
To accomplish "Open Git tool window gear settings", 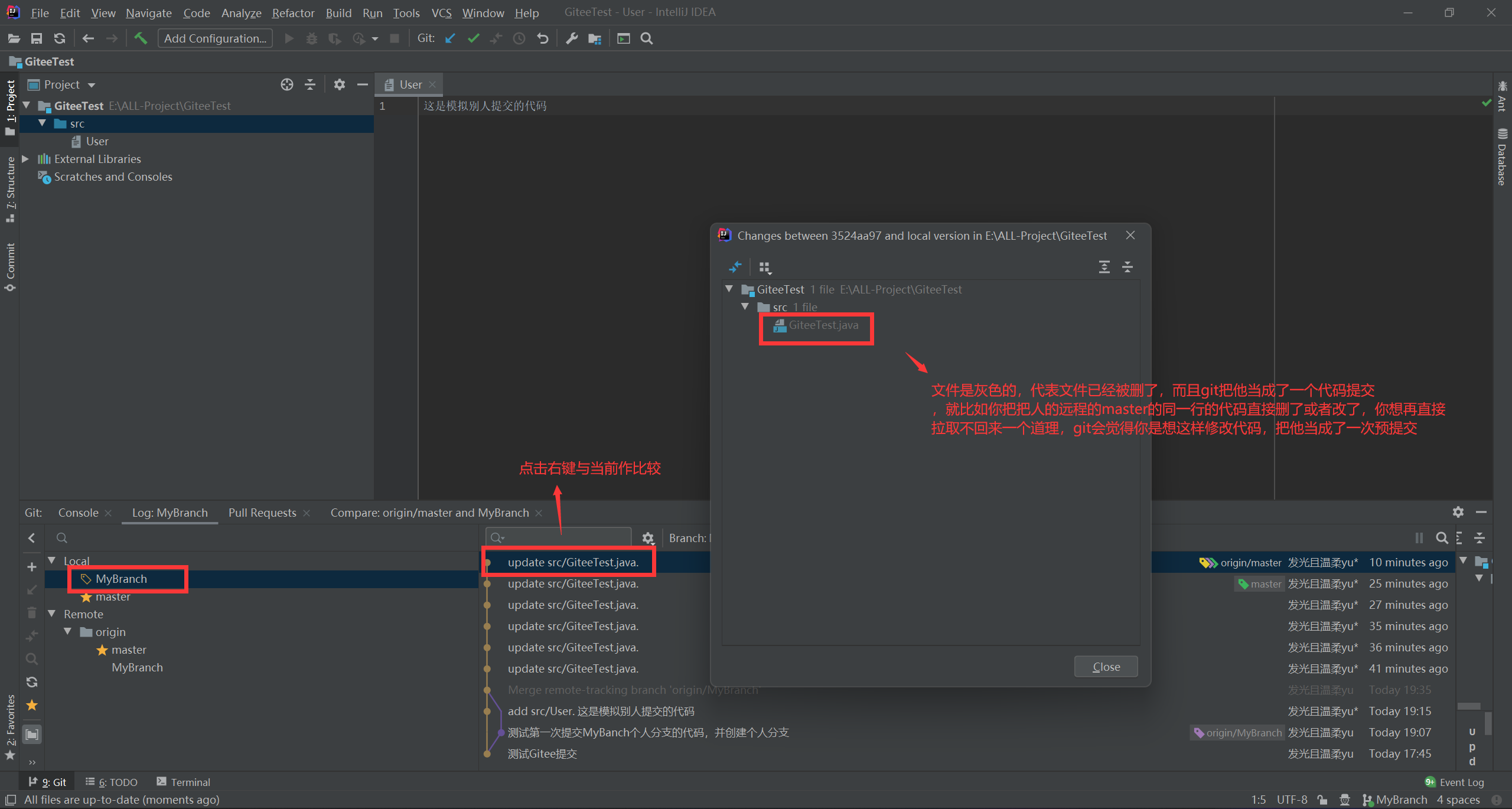I will tap(1458, 512).
